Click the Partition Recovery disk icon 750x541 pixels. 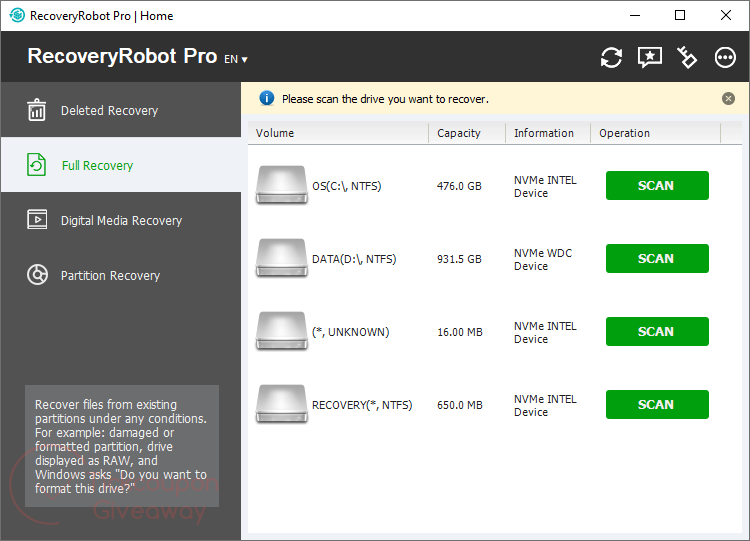37,275
